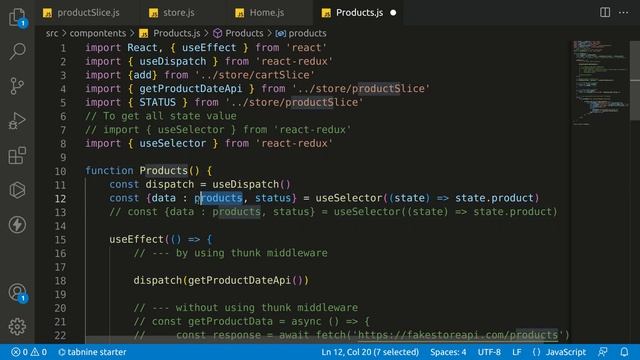The image size is (640, 360).
Task: Click the vertical editor scrollbar
Action: click(x=635, y=80)
